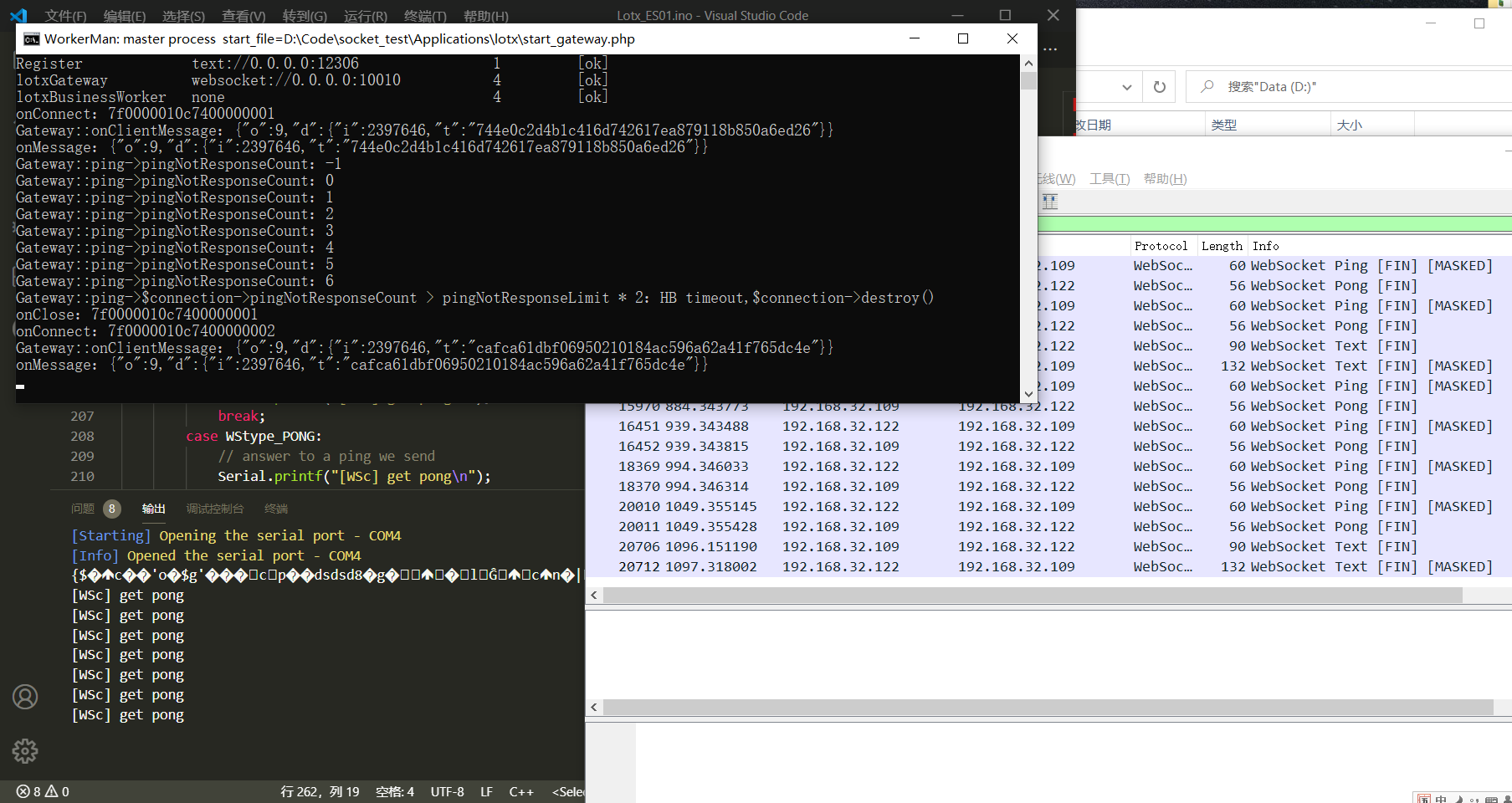Change end of line sequence LF
Viewport: 1512px width, 803px height.
click(x=486, y=791)
